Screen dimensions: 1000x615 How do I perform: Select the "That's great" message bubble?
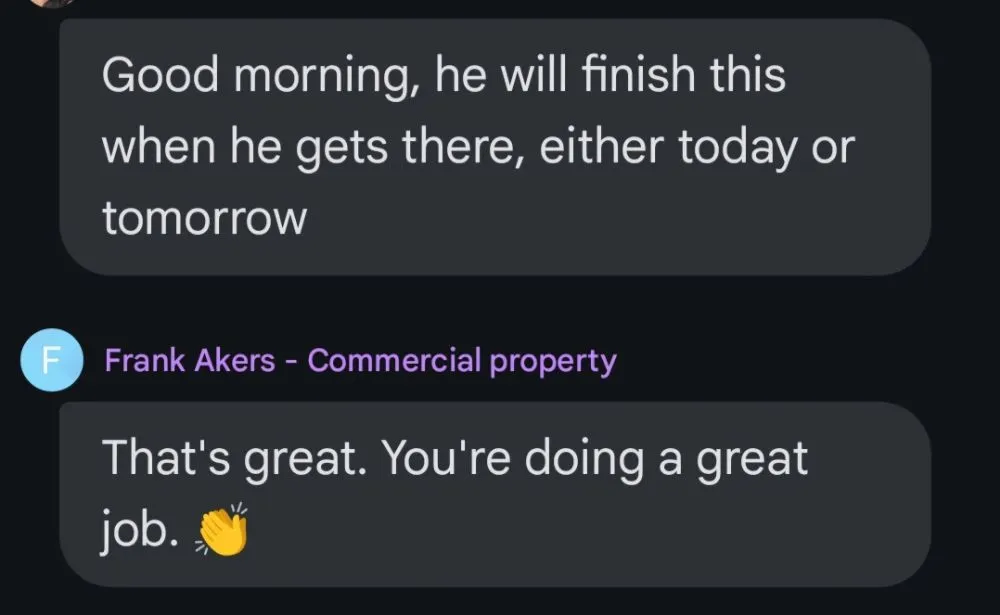495,494
